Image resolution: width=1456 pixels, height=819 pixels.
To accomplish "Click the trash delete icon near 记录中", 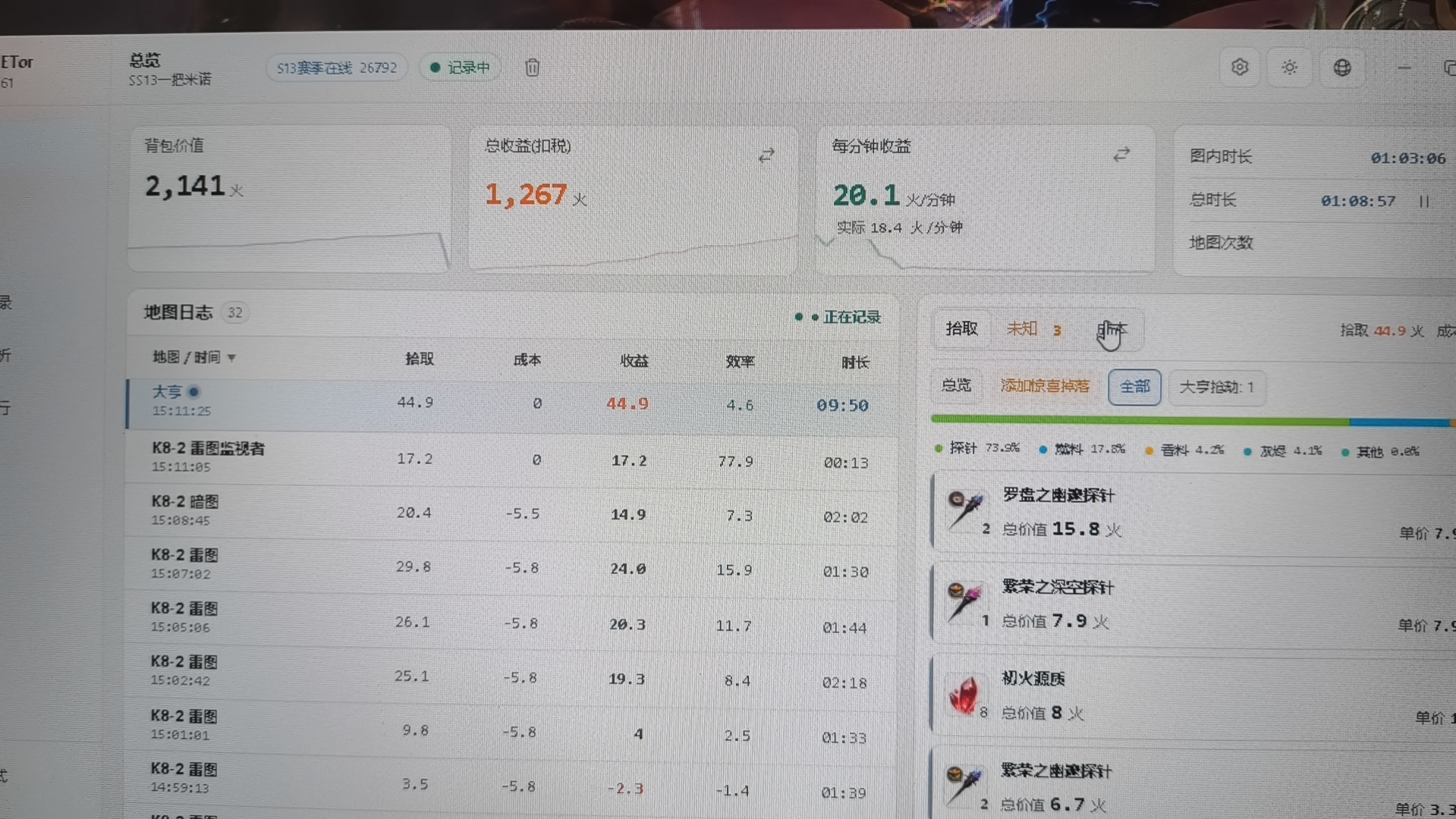I will [532, 67].
